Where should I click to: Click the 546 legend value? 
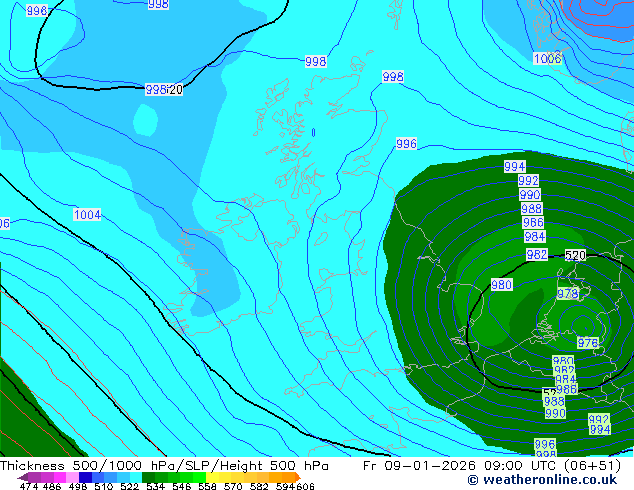(182, 486)
